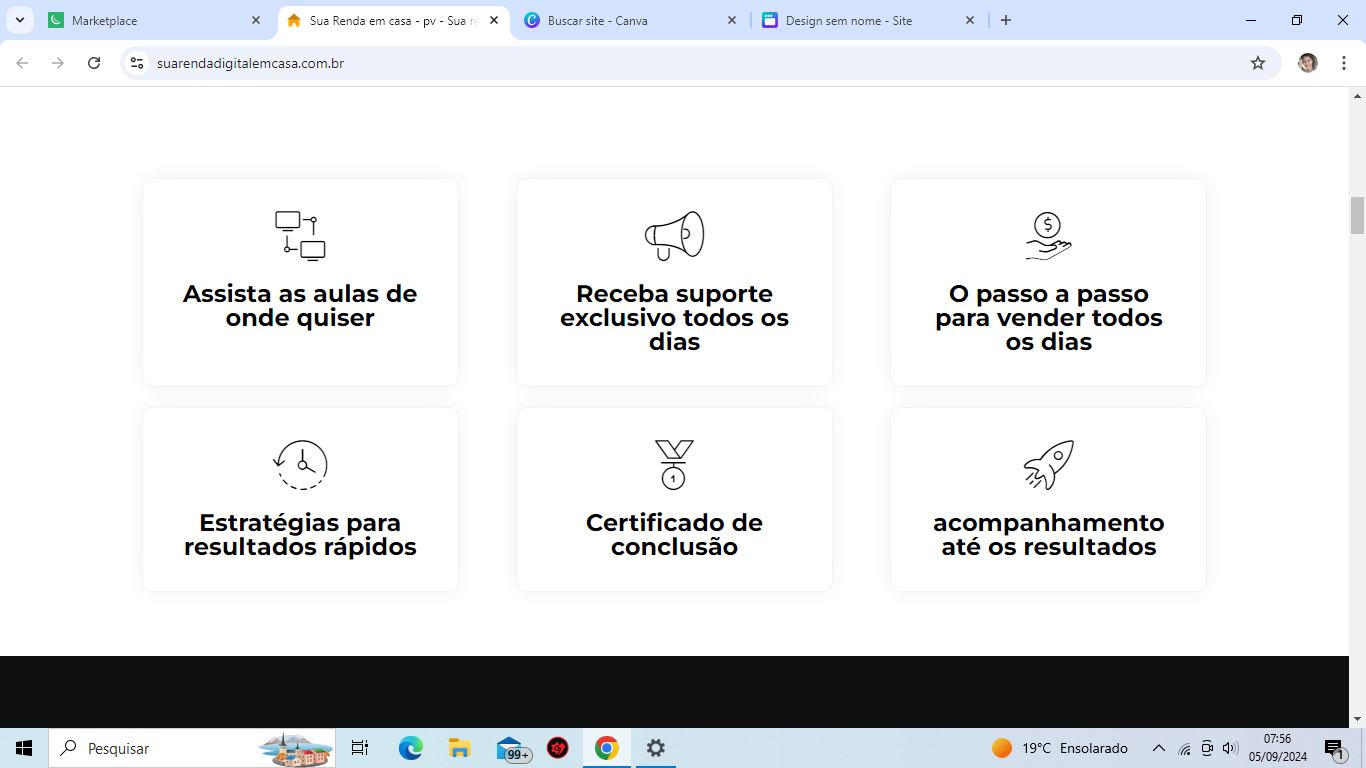Image resolution: width=1366 pixels, height=768 pixels.
Task: Click the taskbar Pesquisar search box
Action: point(192,748)
